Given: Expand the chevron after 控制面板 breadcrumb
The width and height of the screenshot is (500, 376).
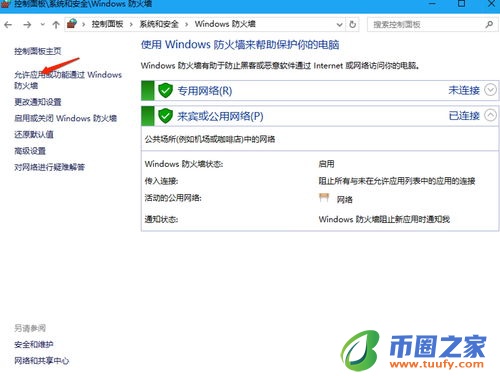Looking at the screenshot, I should [x=131, y=24].
